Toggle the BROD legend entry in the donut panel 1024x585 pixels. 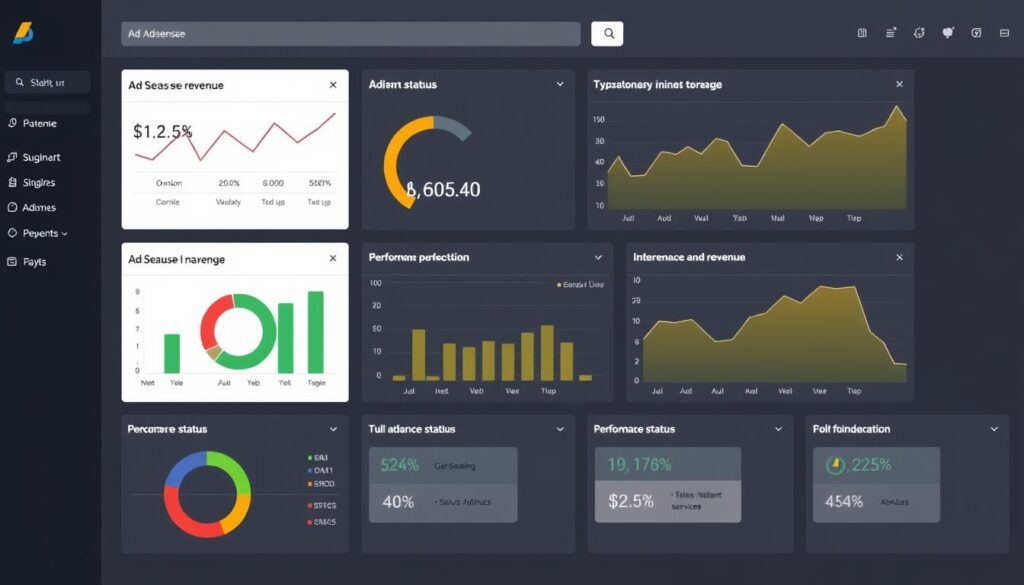(x=322, y=484)
